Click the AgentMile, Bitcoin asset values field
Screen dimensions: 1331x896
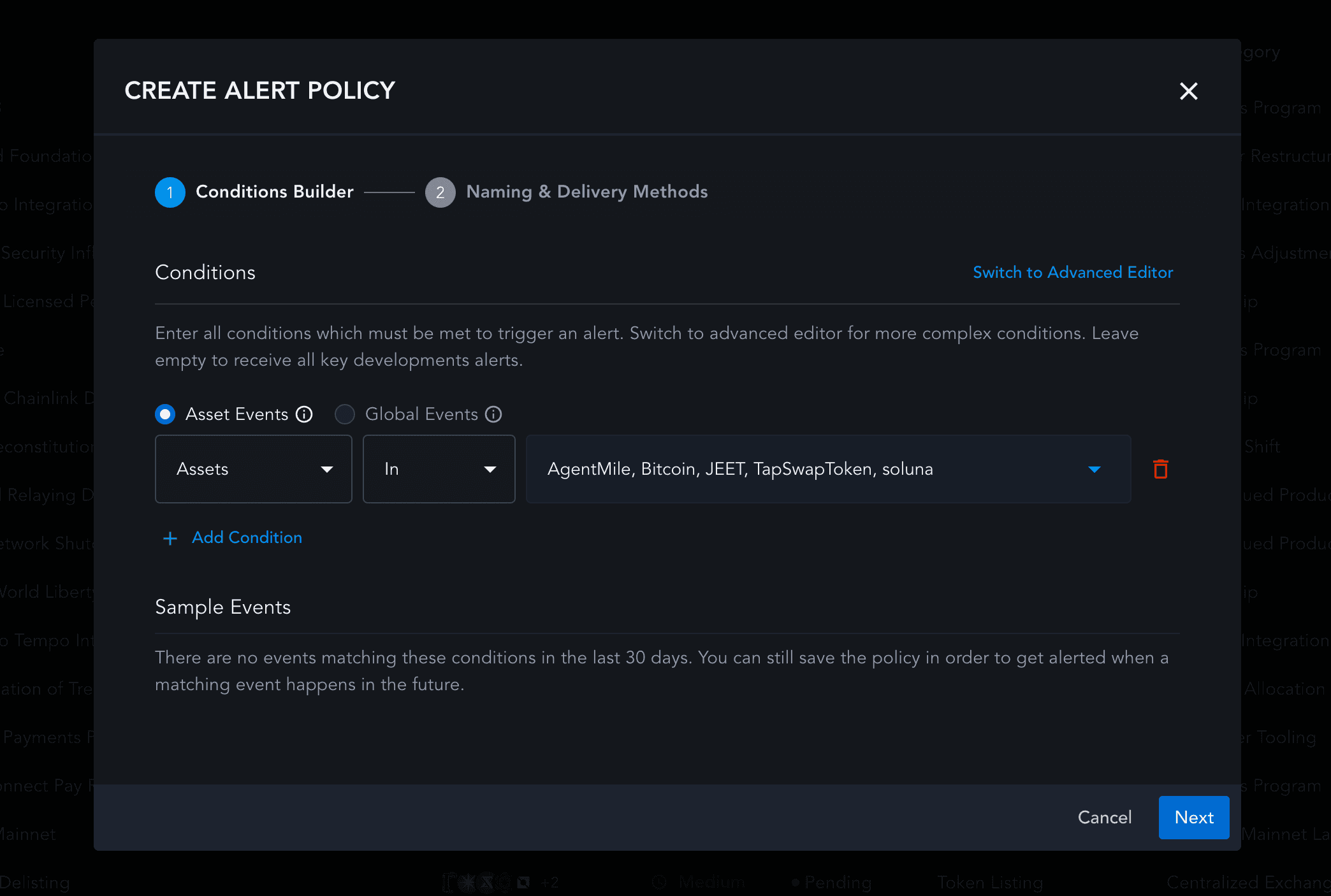[x=739, y=469]
